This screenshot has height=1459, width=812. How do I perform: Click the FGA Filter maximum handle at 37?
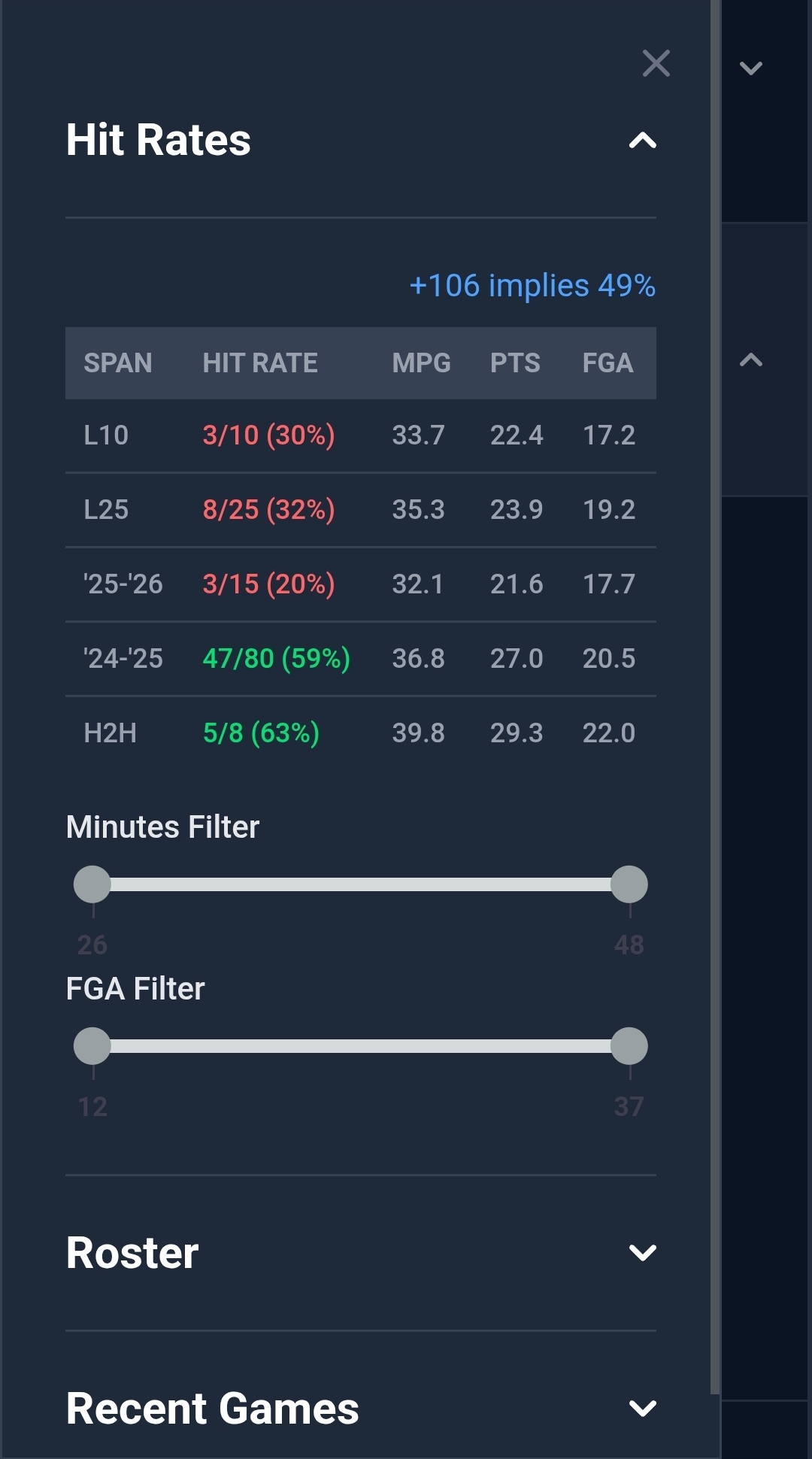[629, 1047]
